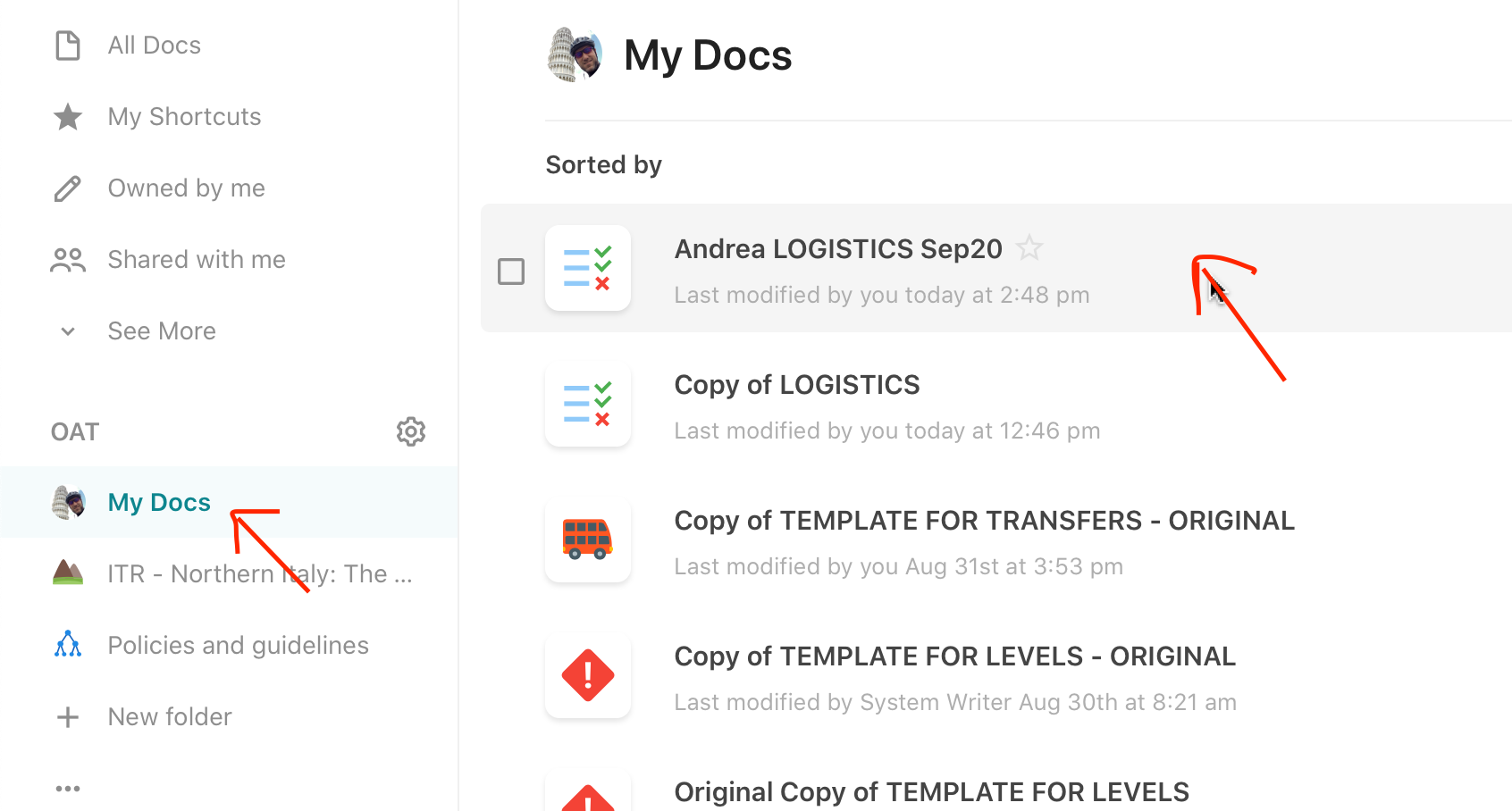The width and height of the screenshot is (1512, 811).
Task: Click My Docs header avatar image
Action: pyautogui.click(x=575, y=54)
